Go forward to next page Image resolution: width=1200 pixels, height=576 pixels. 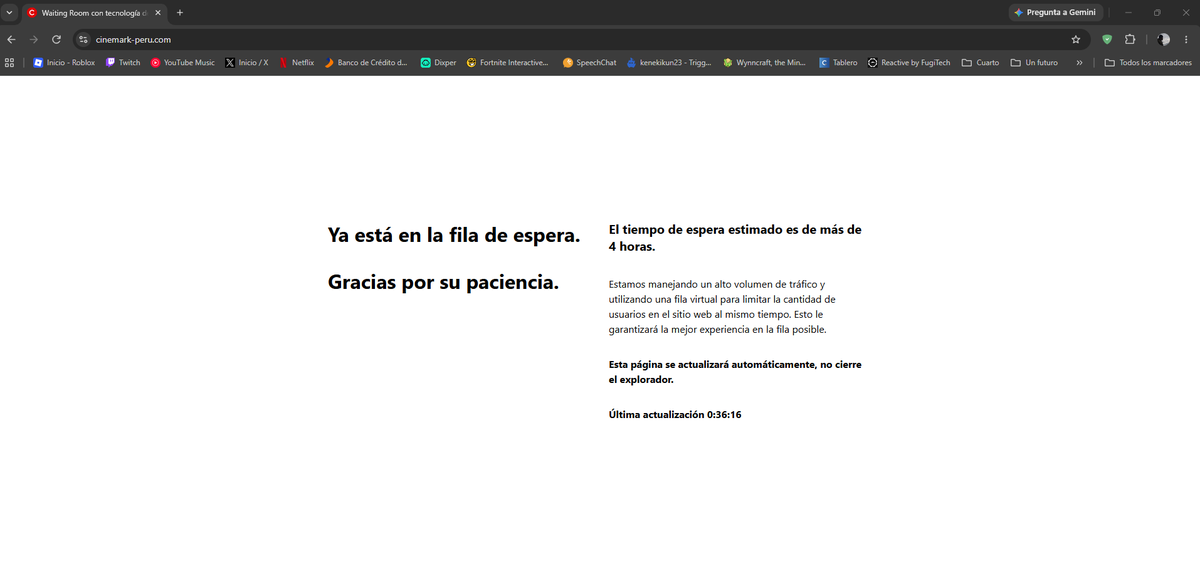tap(33, 39)
